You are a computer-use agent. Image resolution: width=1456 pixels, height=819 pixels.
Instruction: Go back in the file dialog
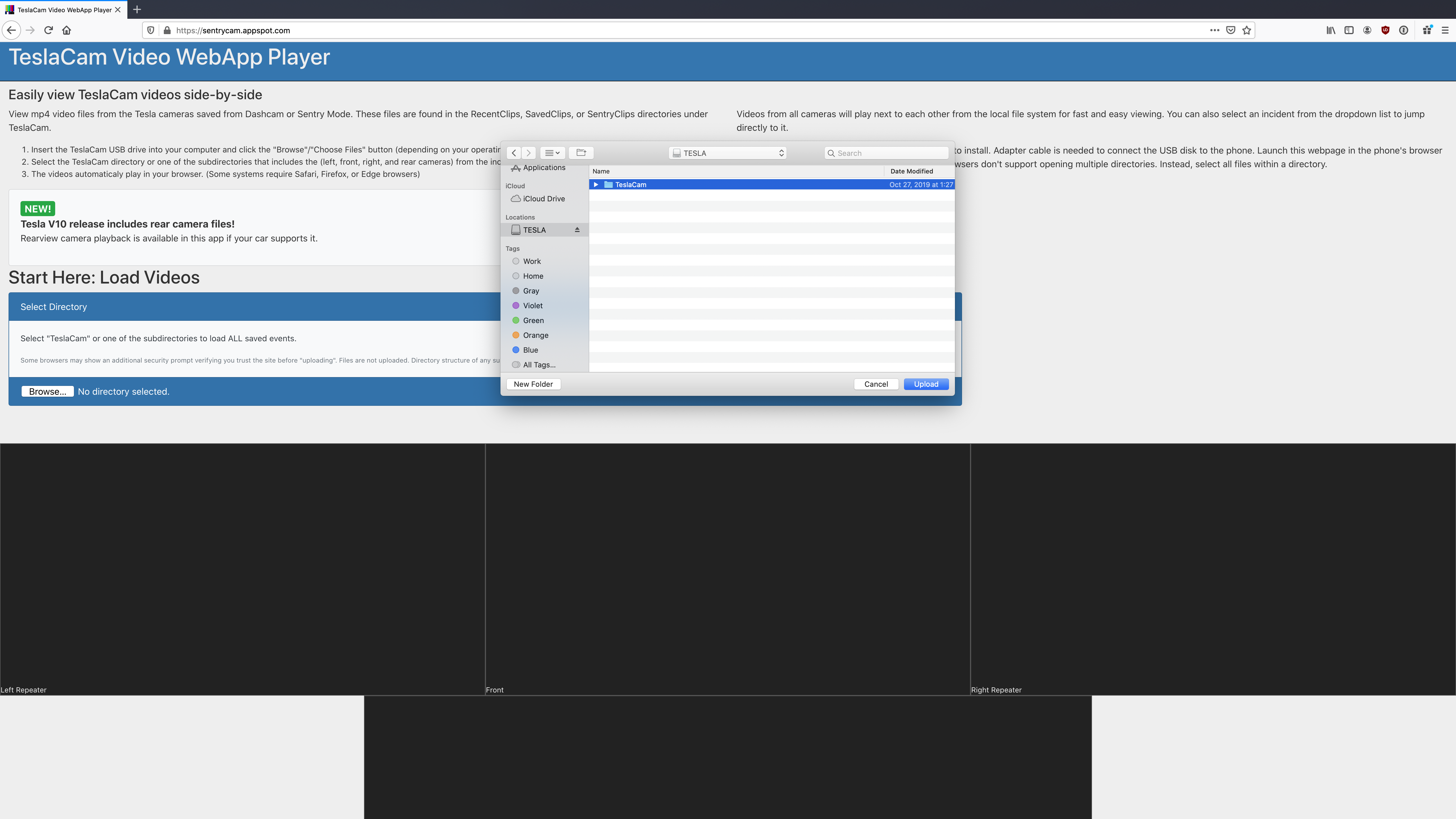[514, 153]
